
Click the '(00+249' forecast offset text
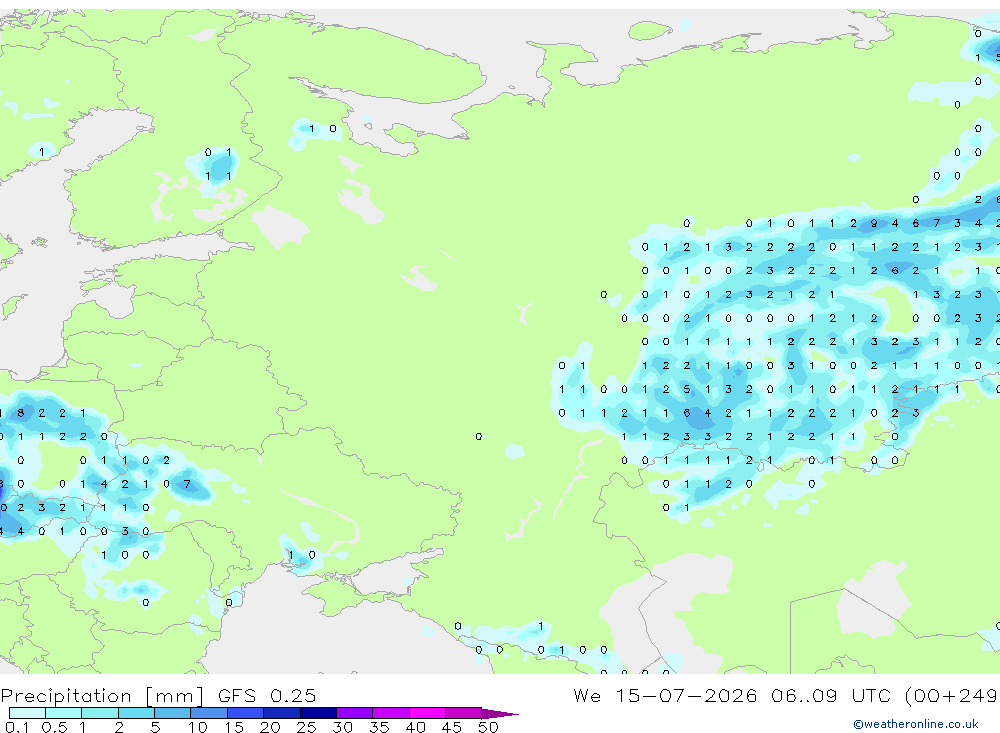[x=952, y=696]
